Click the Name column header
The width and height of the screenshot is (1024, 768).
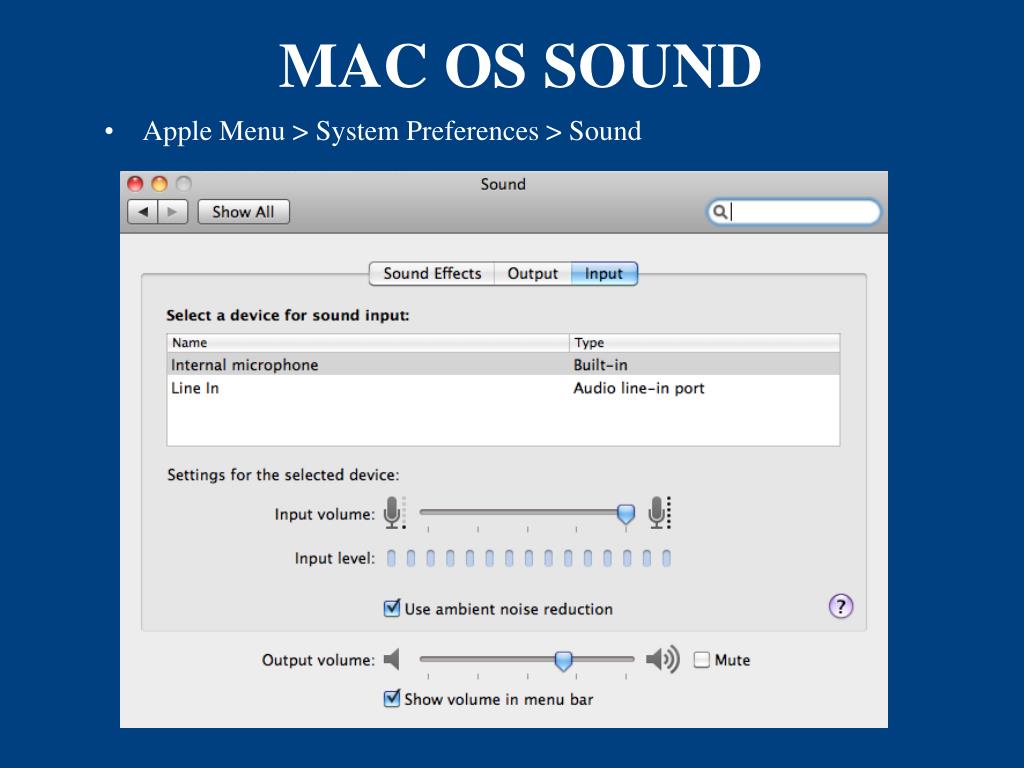368,343
